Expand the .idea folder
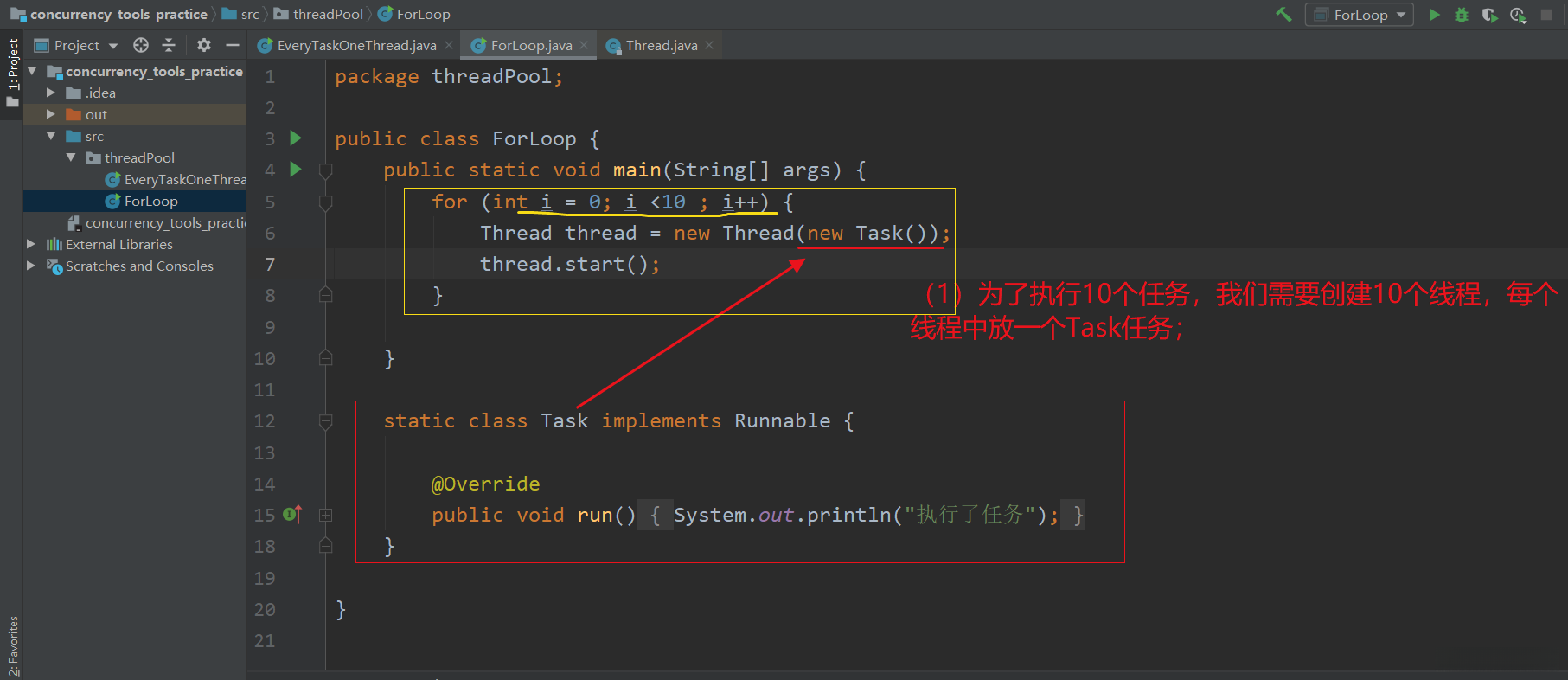 click(x=51, y=93)
